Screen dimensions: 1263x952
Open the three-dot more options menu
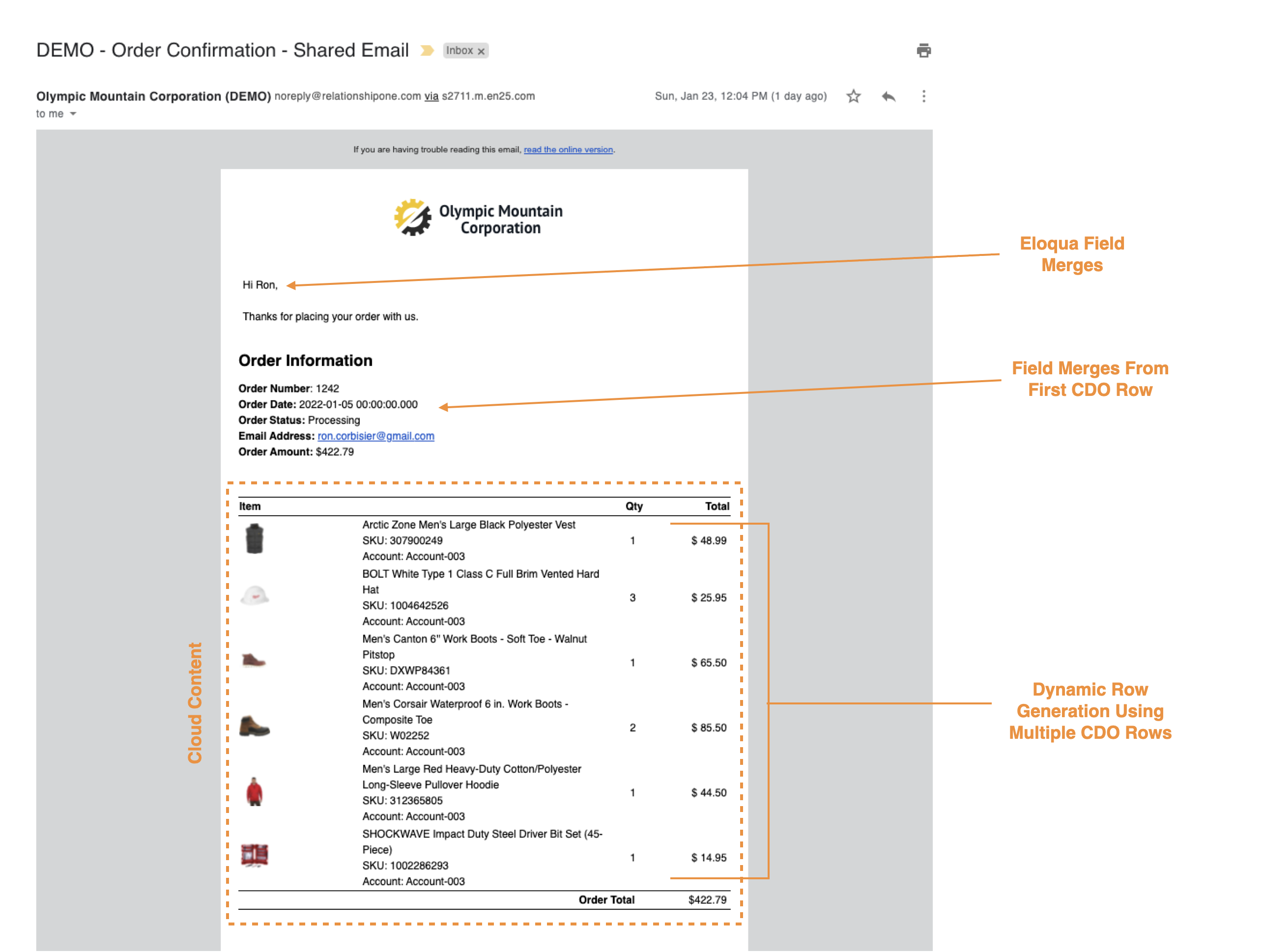pos(923,96)
